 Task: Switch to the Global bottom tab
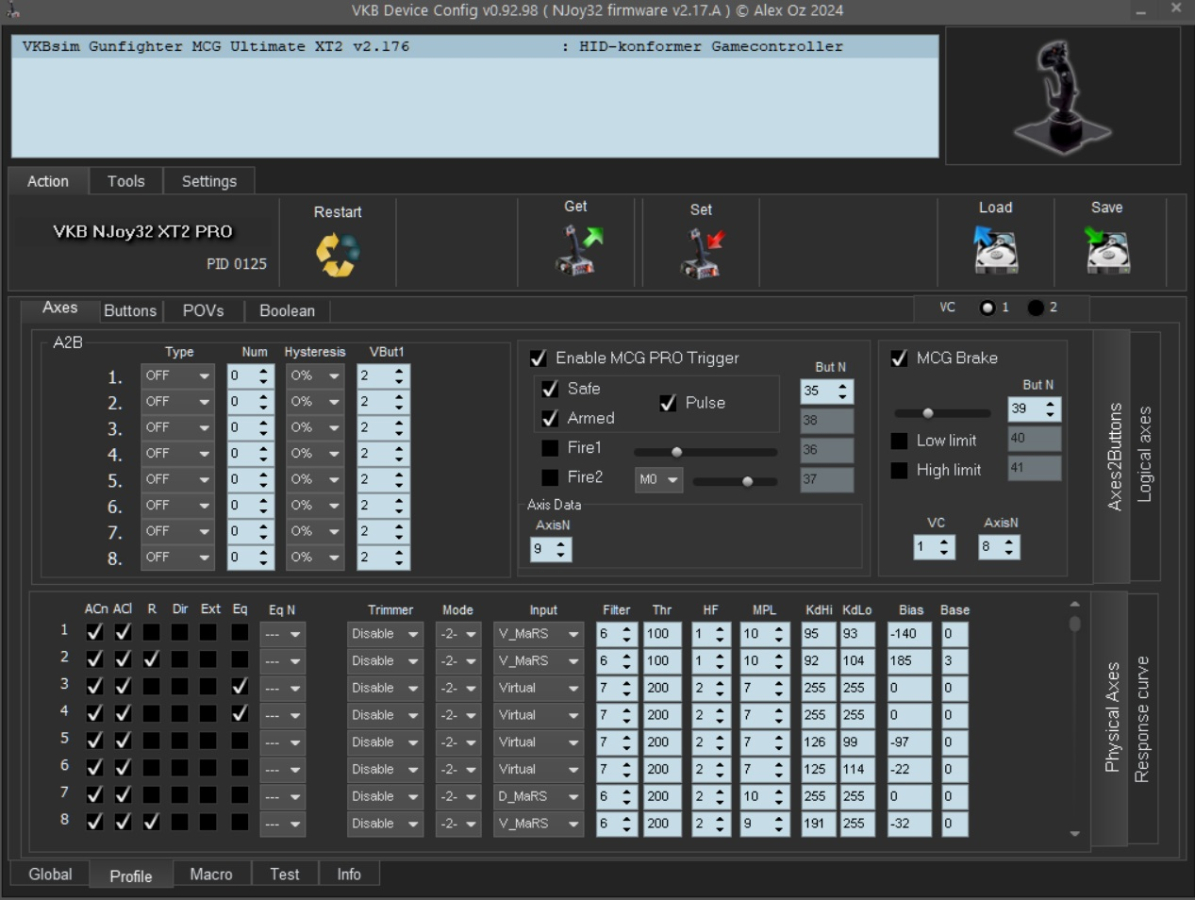50,874
